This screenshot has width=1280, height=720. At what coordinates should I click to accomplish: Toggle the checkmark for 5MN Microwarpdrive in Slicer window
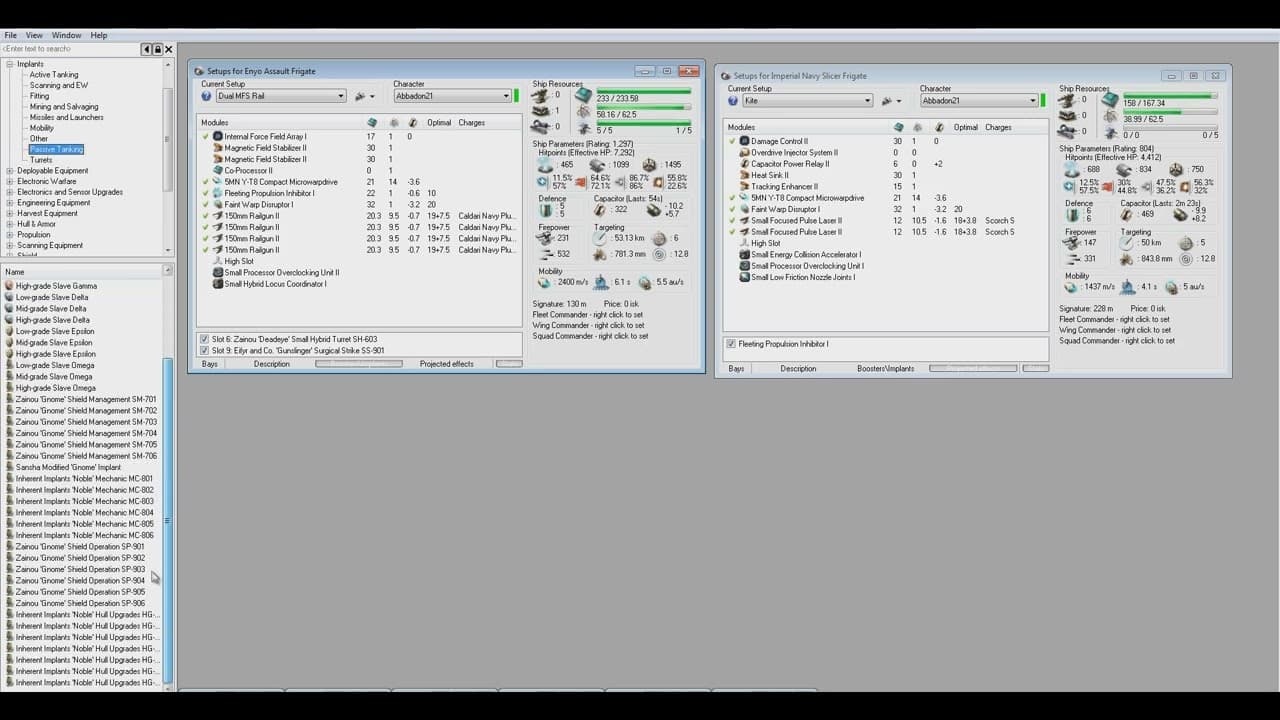tap(733, 198)
